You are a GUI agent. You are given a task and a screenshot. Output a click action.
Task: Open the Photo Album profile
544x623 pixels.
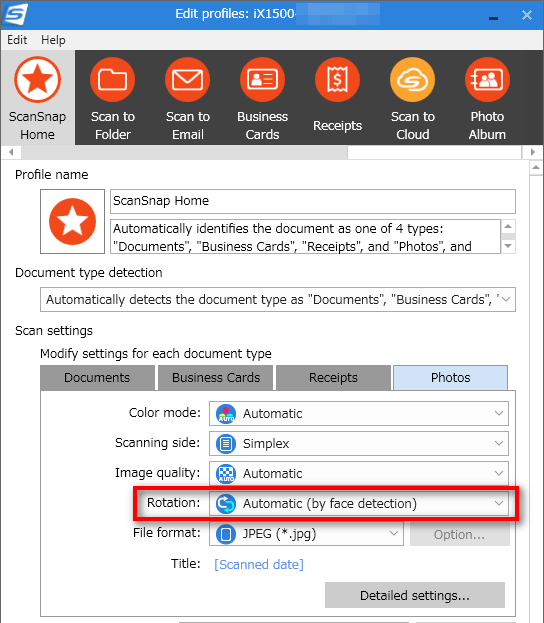(487, 98)
